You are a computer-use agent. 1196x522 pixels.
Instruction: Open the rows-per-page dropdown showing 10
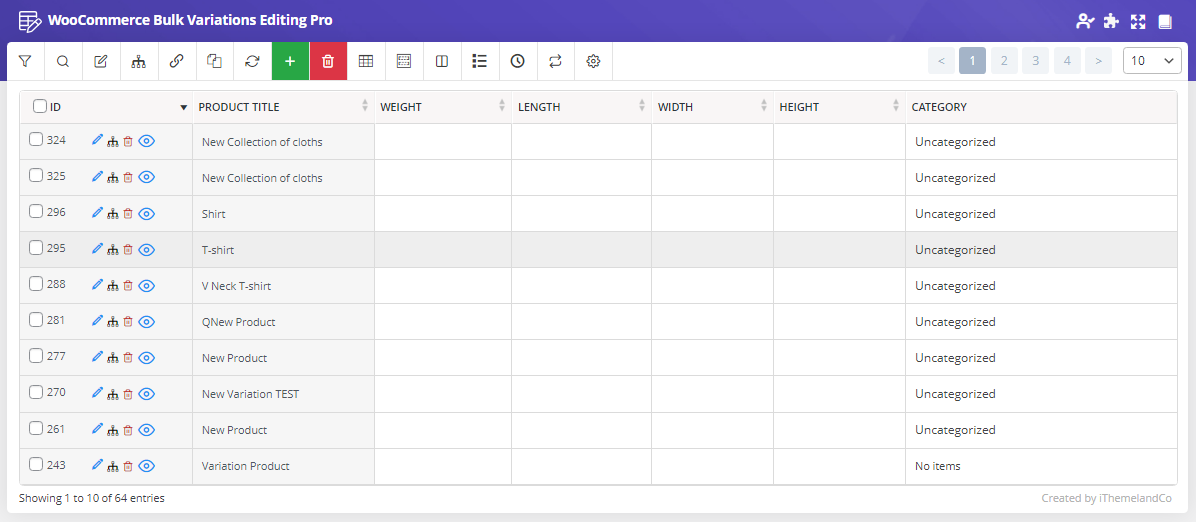click(x=1152, y=61)
